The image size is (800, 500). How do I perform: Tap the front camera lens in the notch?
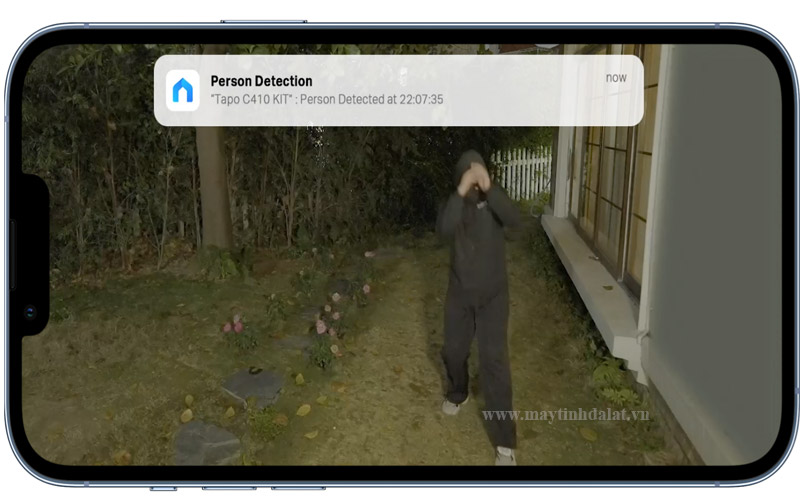[30, 313]
